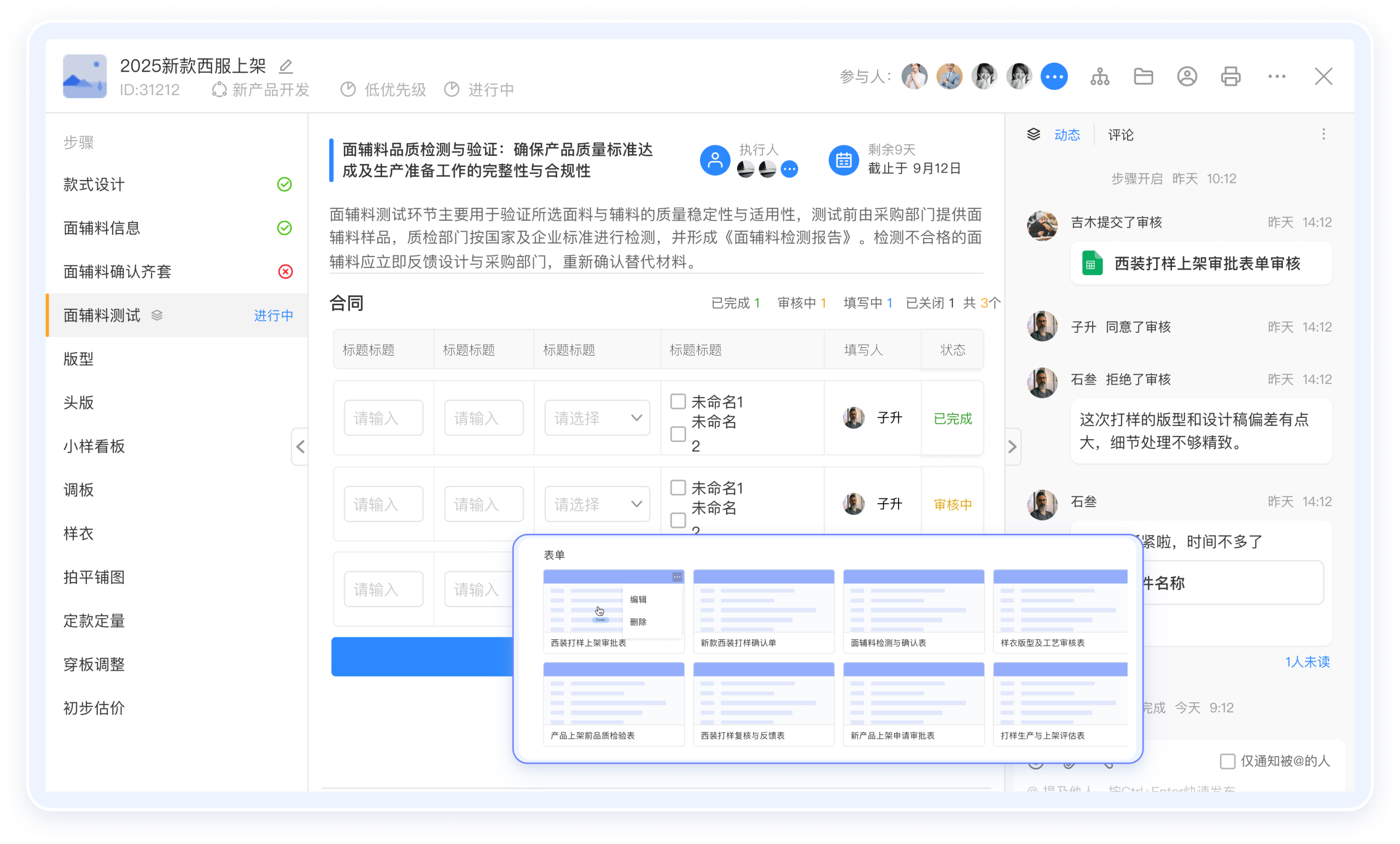Select the 定款定量 step
1400x844 pixels.
pos(177,621)
